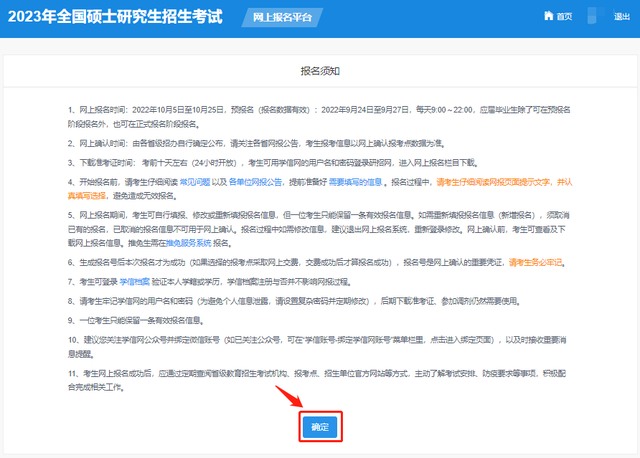Click the home icon beside 首页
Viewport: 640px width, 458px height.
coord(549,16)
